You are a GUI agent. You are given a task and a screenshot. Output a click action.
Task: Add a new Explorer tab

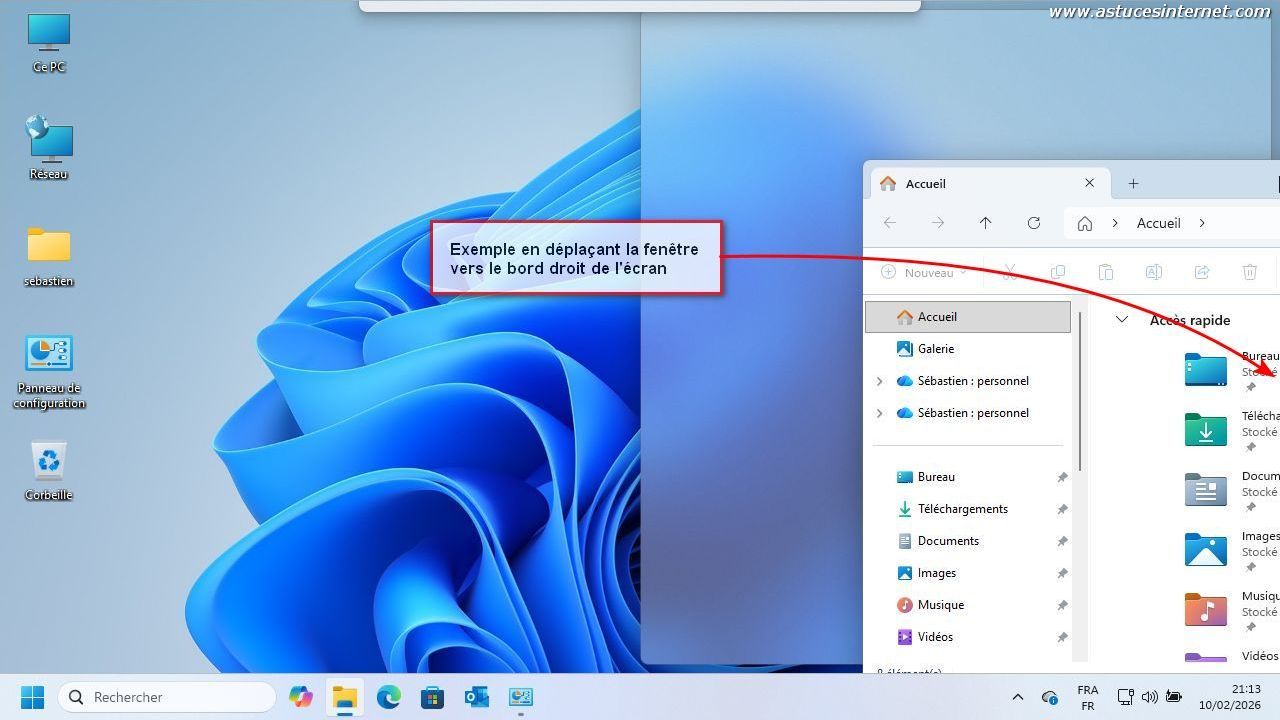1133,184
